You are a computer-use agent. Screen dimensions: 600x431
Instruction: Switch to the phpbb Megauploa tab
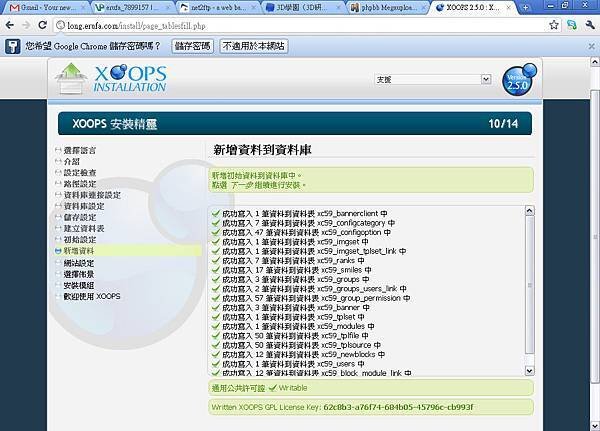389,8
